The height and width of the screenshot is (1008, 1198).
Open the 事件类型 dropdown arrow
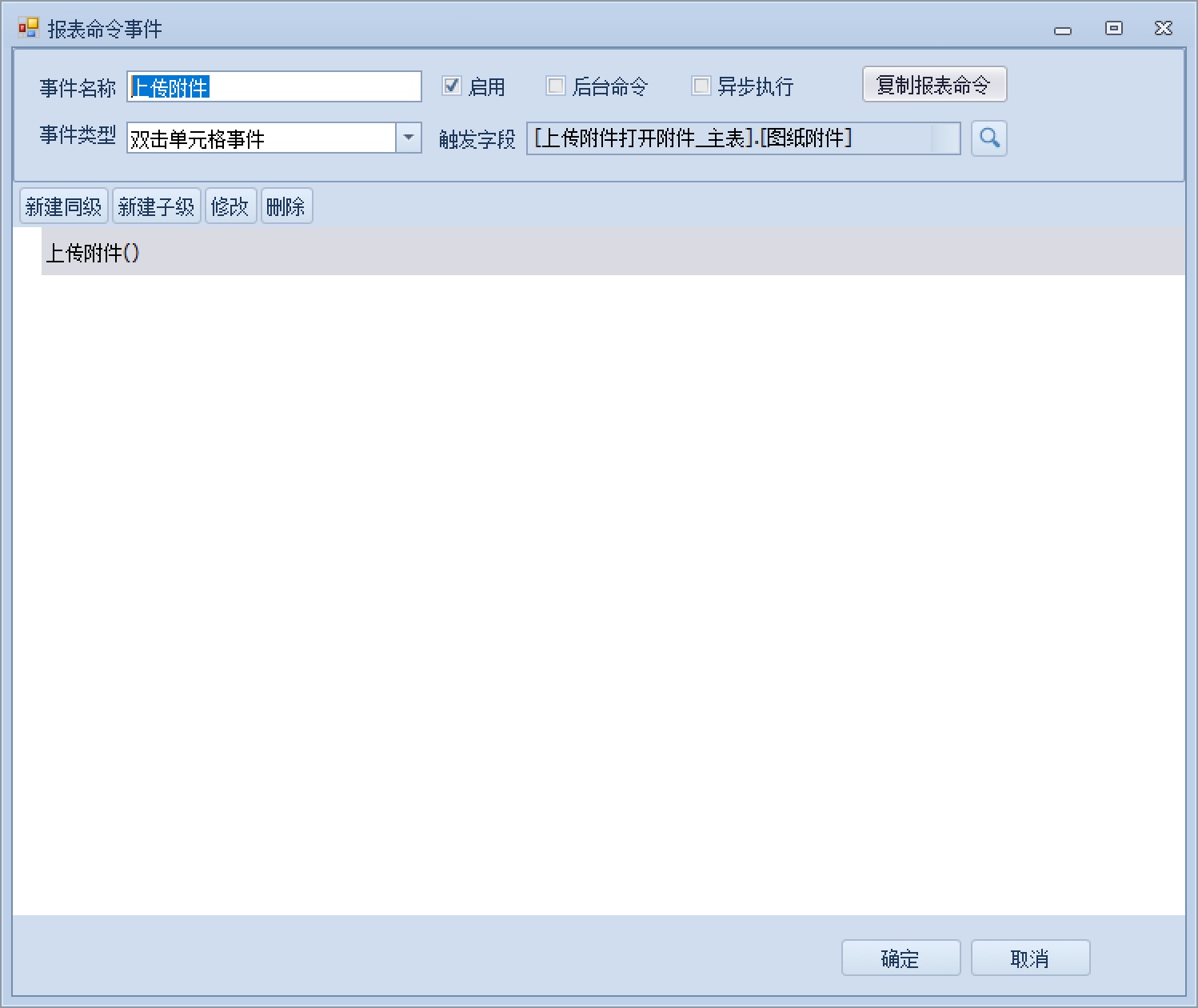click(x=409, y=138)
